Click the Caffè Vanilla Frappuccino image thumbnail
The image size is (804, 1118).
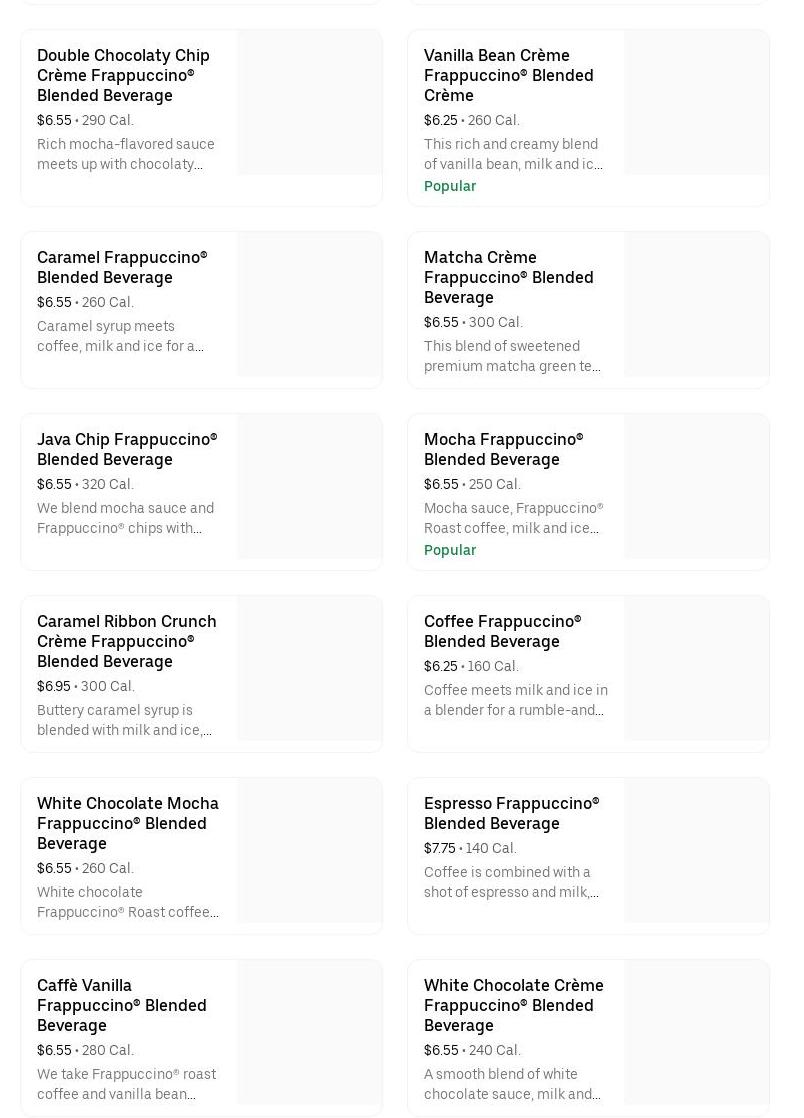point(309,1033)
